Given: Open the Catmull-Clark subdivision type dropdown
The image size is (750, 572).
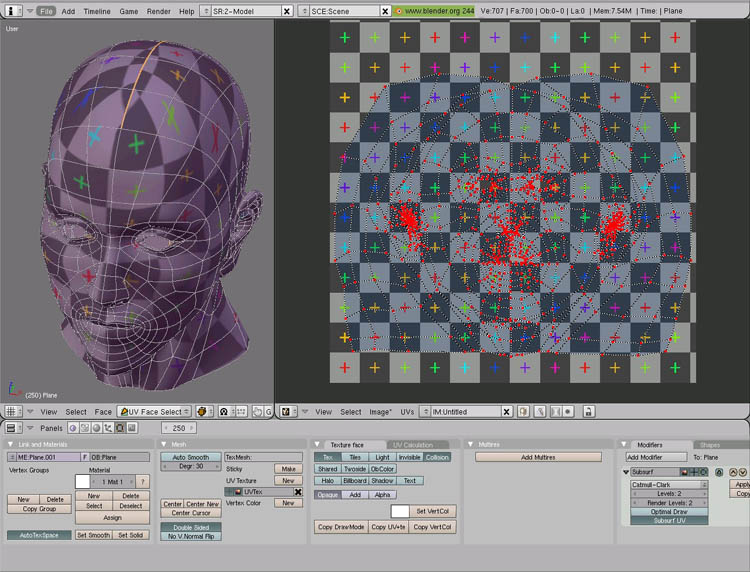Looking at the screenshot, I should coord(668,484).
